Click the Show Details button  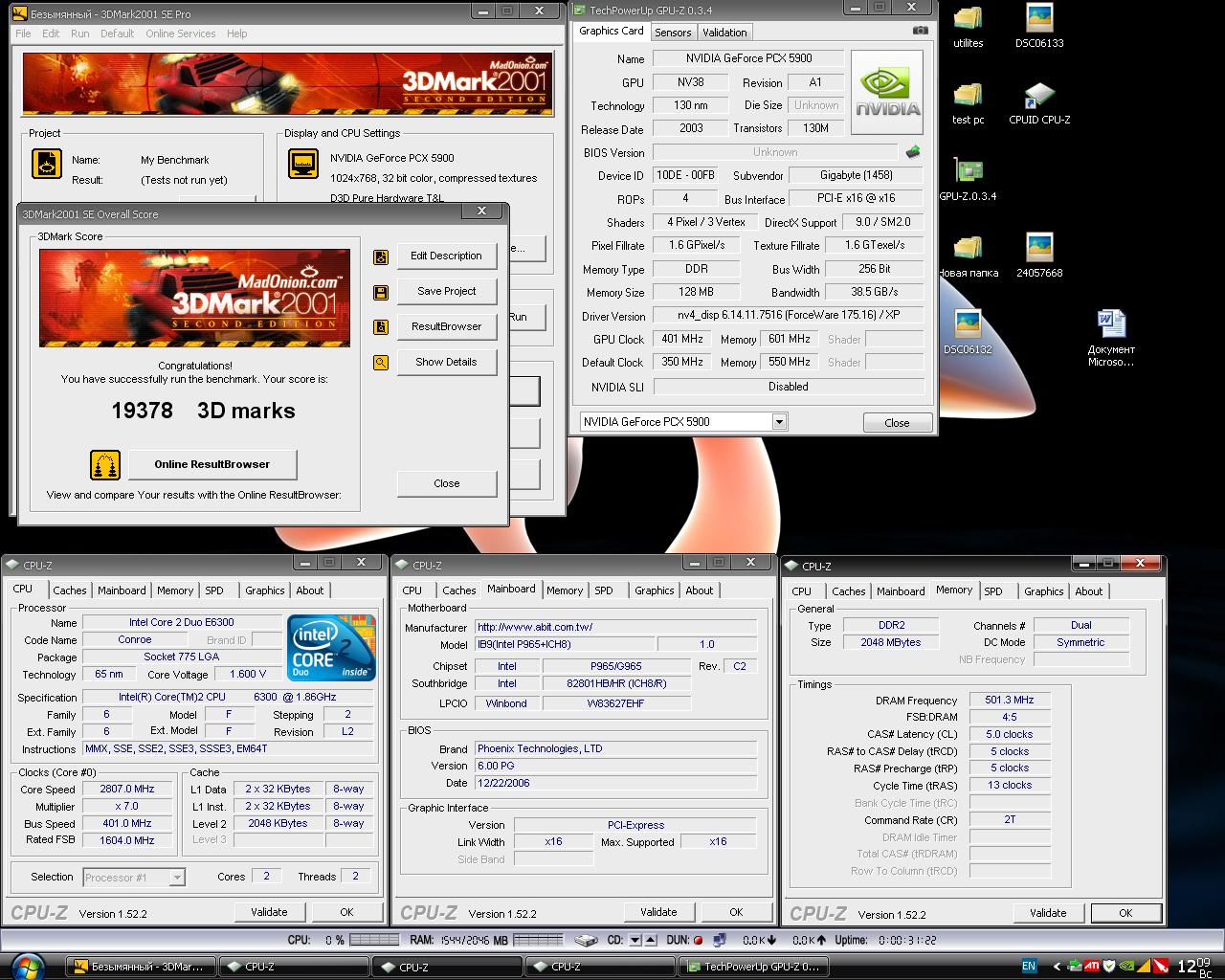point(446,363)
